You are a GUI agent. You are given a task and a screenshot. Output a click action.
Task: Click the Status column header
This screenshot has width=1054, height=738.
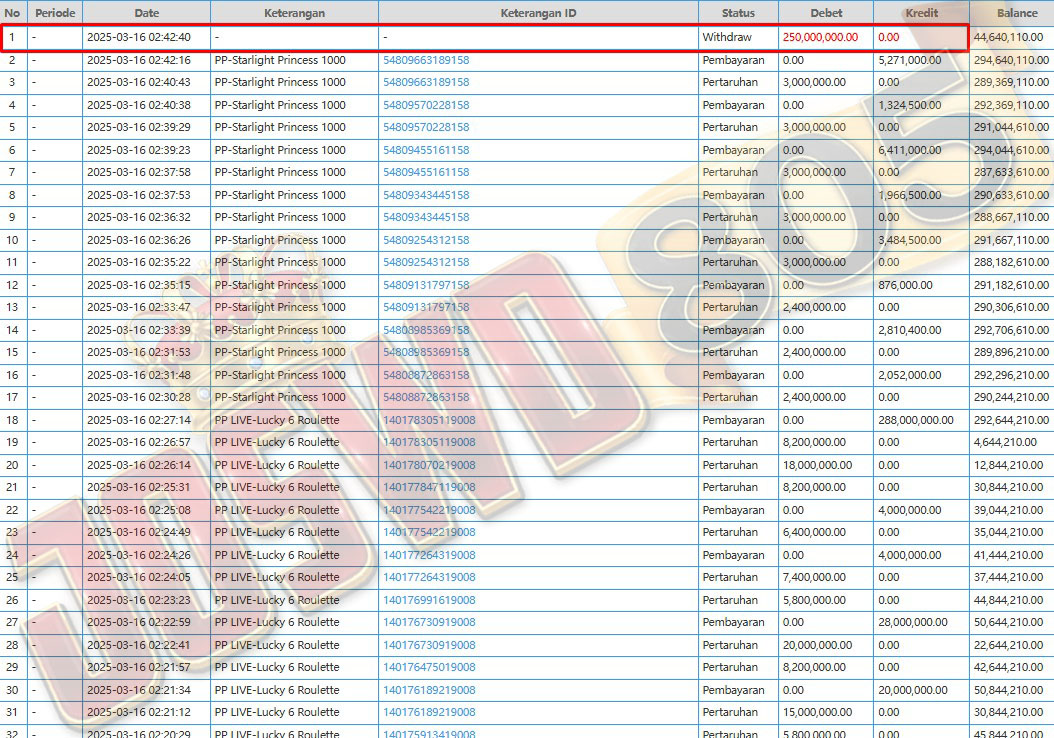coord(738,13)
